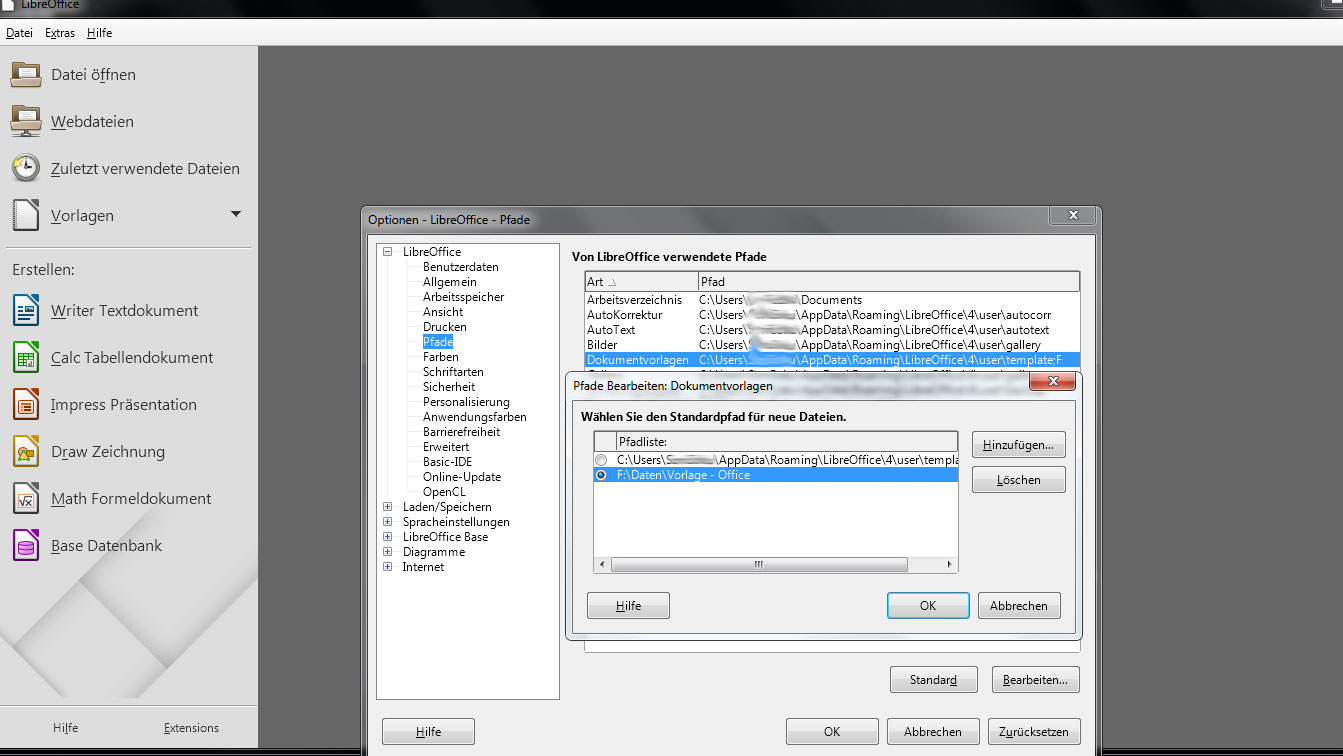Select the Arbeitsverzeichnis row
This screenshot has height=756, width=1343.
[832, 300]
